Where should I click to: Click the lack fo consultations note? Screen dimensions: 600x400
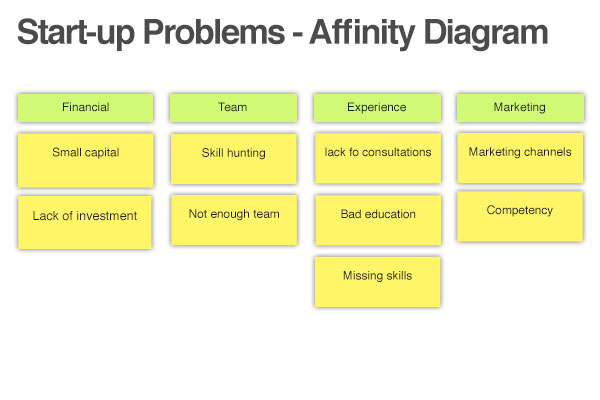(x=378, y=158)
